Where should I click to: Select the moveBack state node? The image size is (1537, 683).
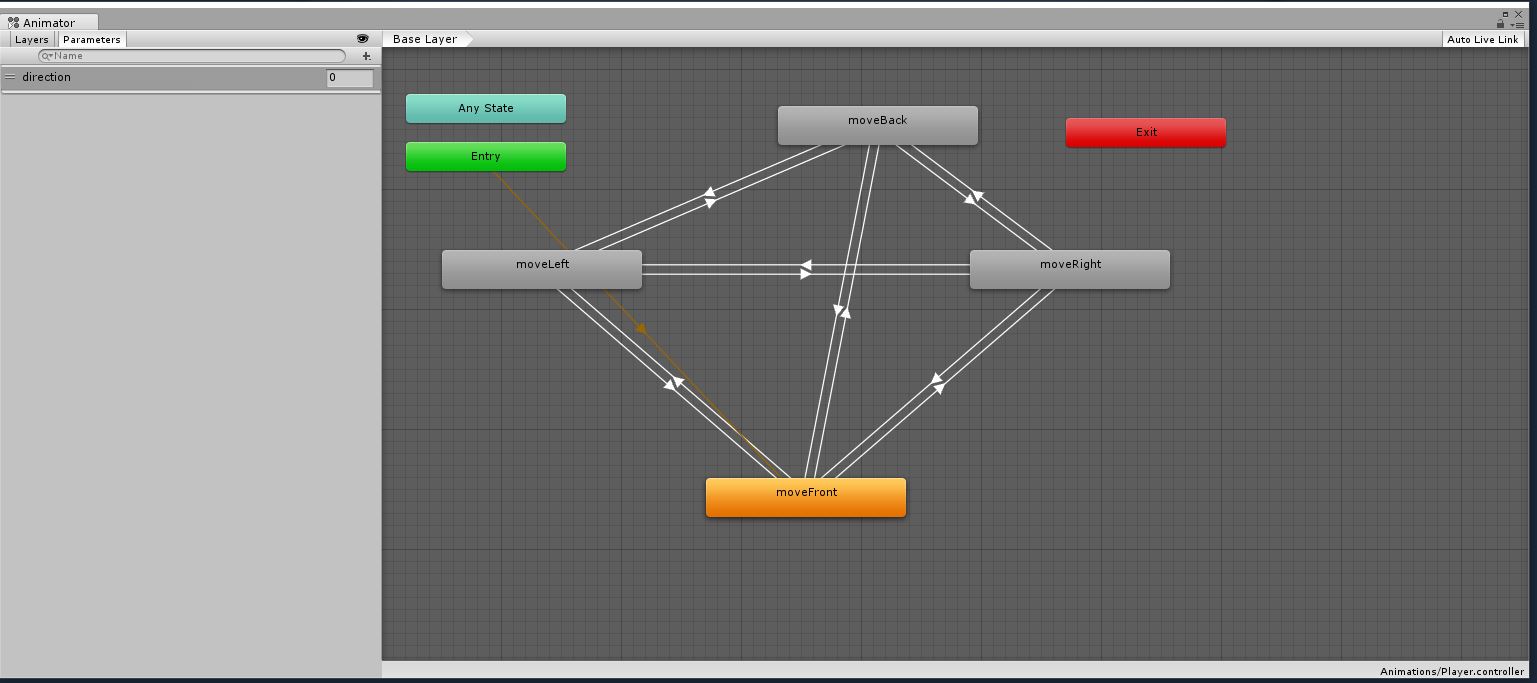coord(878,125)
